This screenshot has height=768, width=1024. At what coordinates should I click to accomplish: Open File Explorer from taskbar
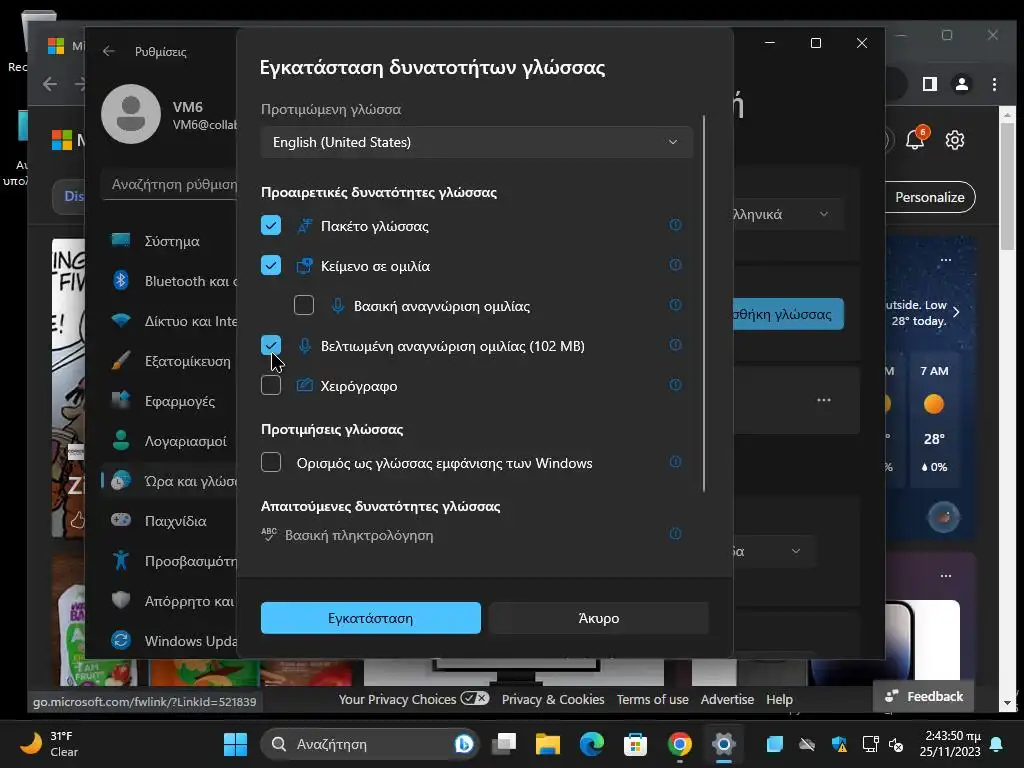click(x=548, y=744)
